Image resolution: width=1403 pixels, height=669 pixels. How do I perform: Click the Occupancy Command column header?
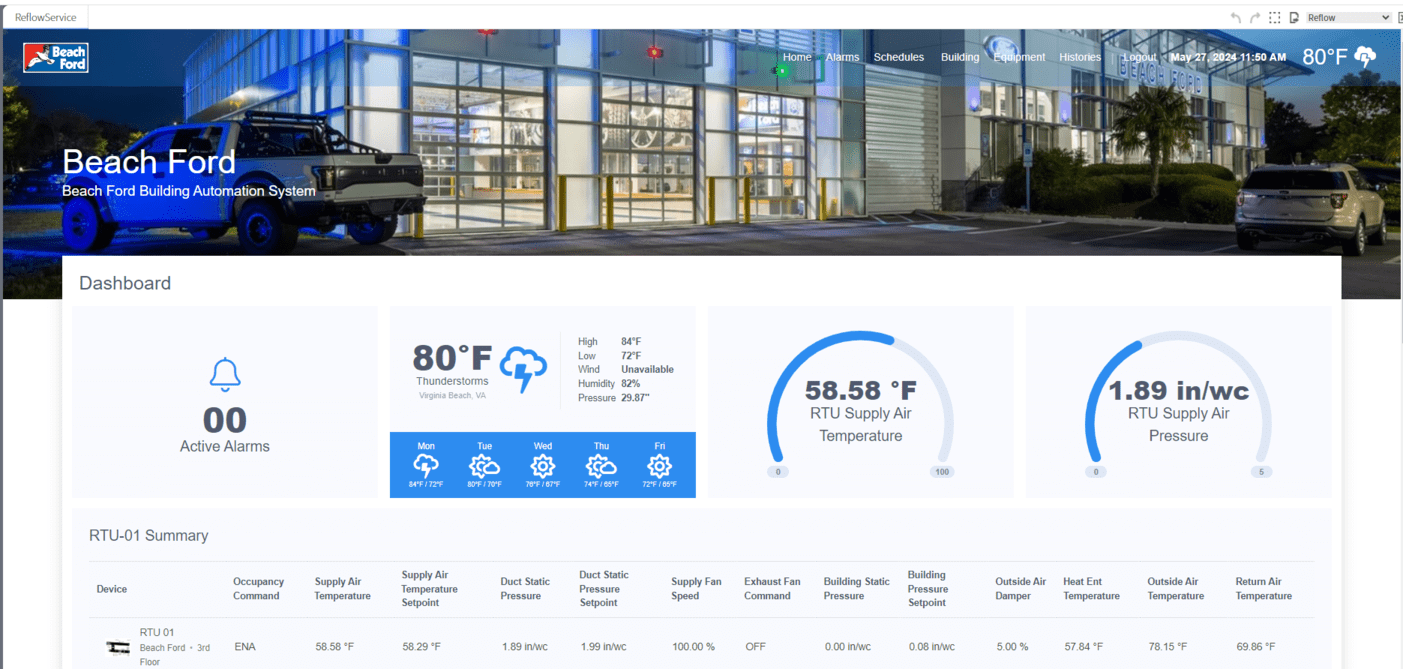tap(259, 588)
